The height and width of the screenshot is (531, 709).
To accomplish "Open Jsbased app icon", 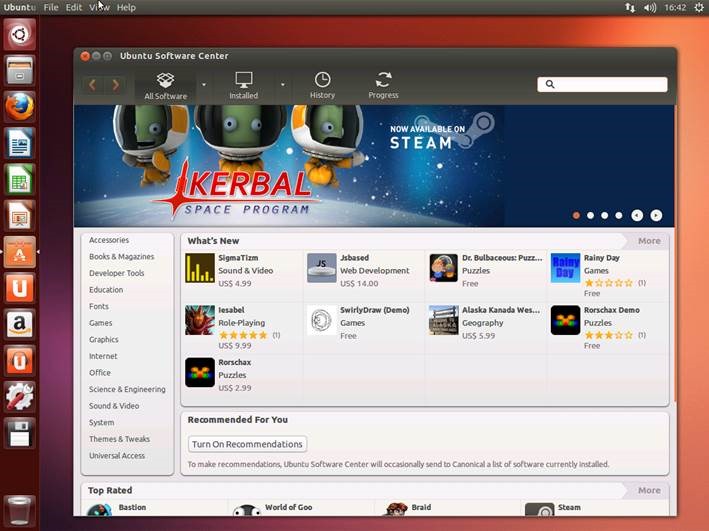I will tap(321, 268).
